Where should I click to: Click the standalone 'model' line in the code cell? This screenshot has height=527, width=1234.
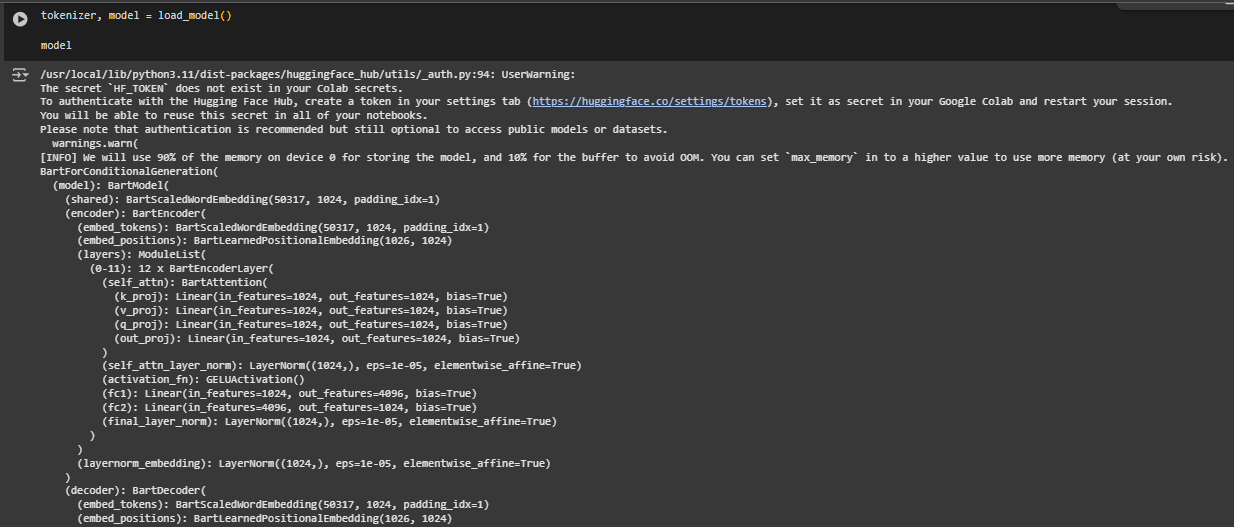[56, 46]
